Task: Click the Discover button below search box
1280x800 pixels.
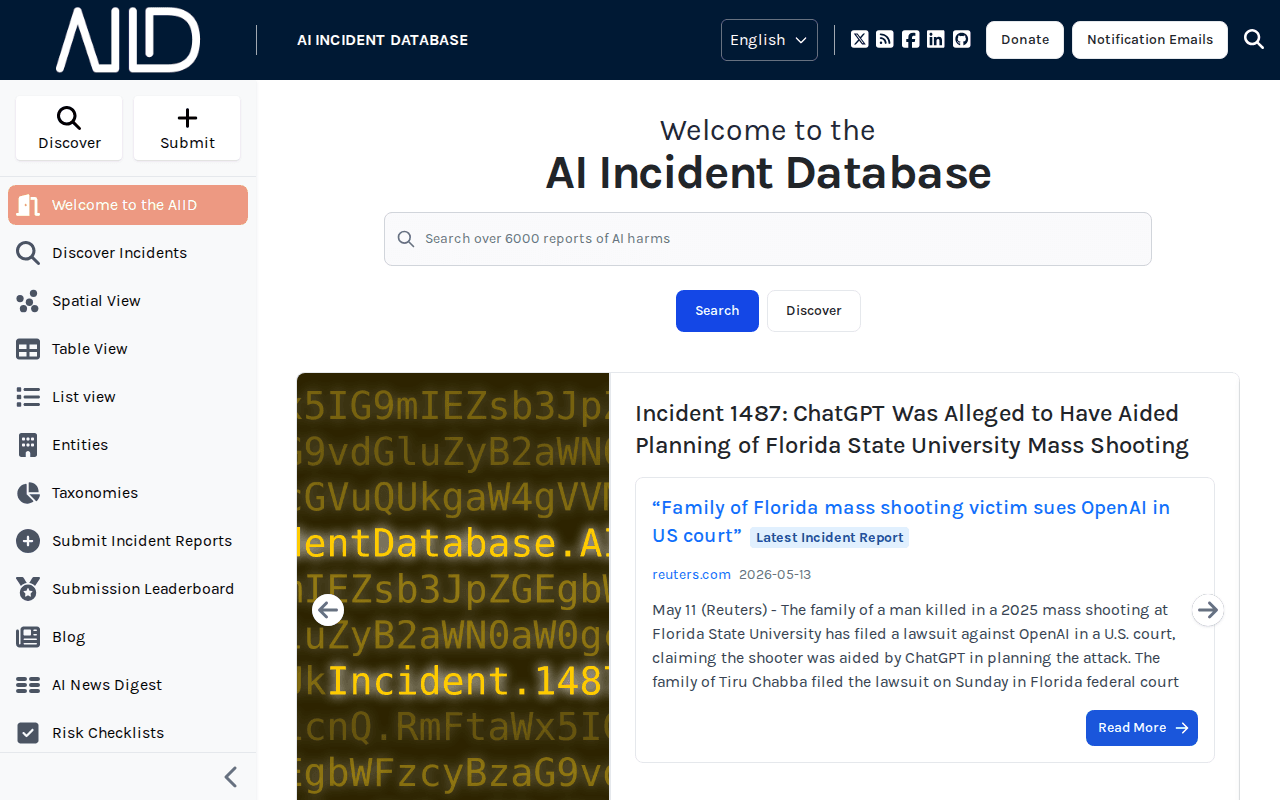Action: 814,311
